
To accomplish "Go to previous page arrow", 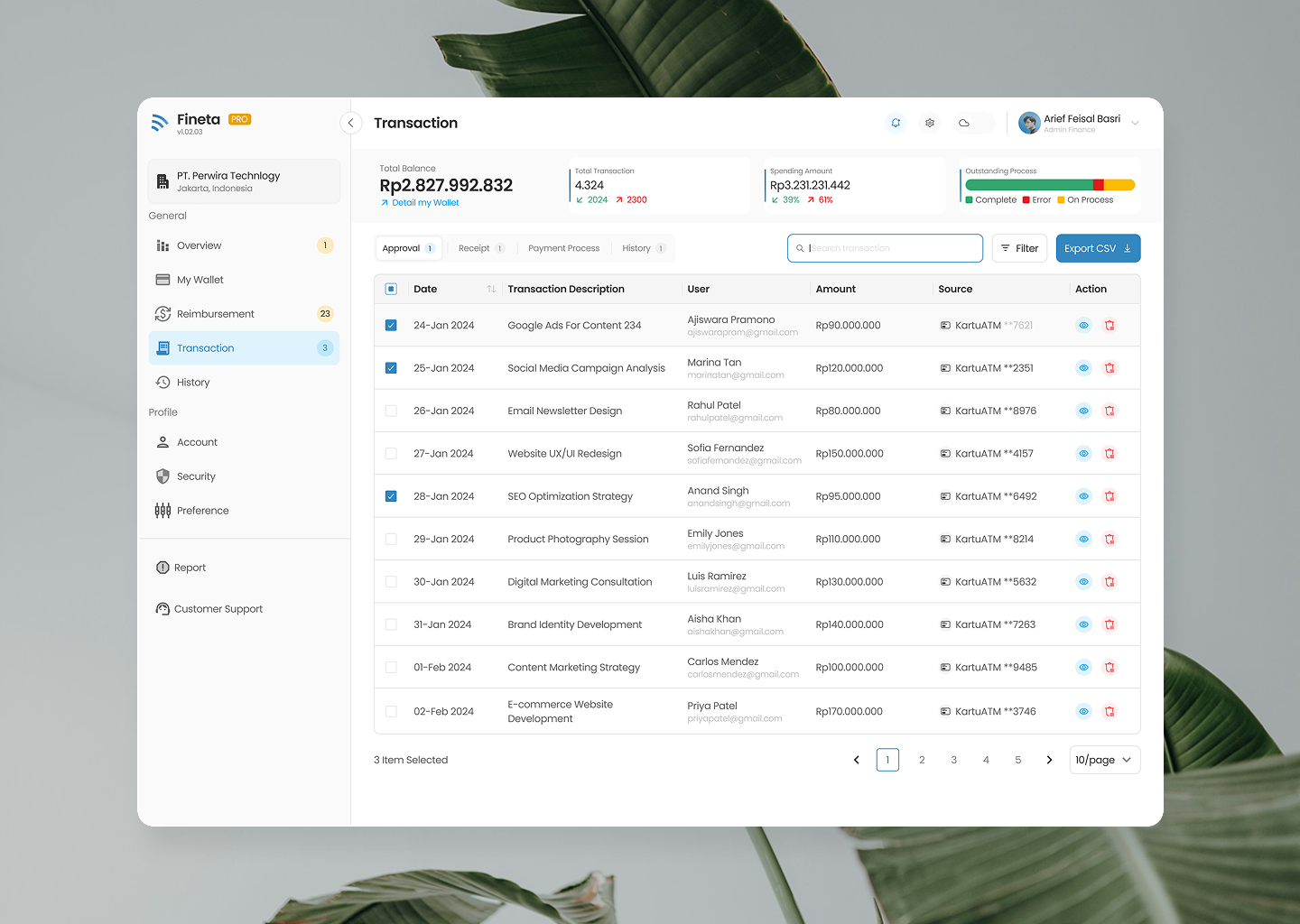I will pyautogui.click(x=857, y=760).
